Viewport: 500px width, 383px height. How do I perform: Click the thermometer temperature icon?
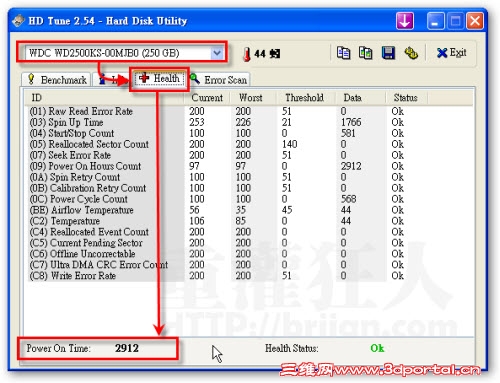coord(247,54)
